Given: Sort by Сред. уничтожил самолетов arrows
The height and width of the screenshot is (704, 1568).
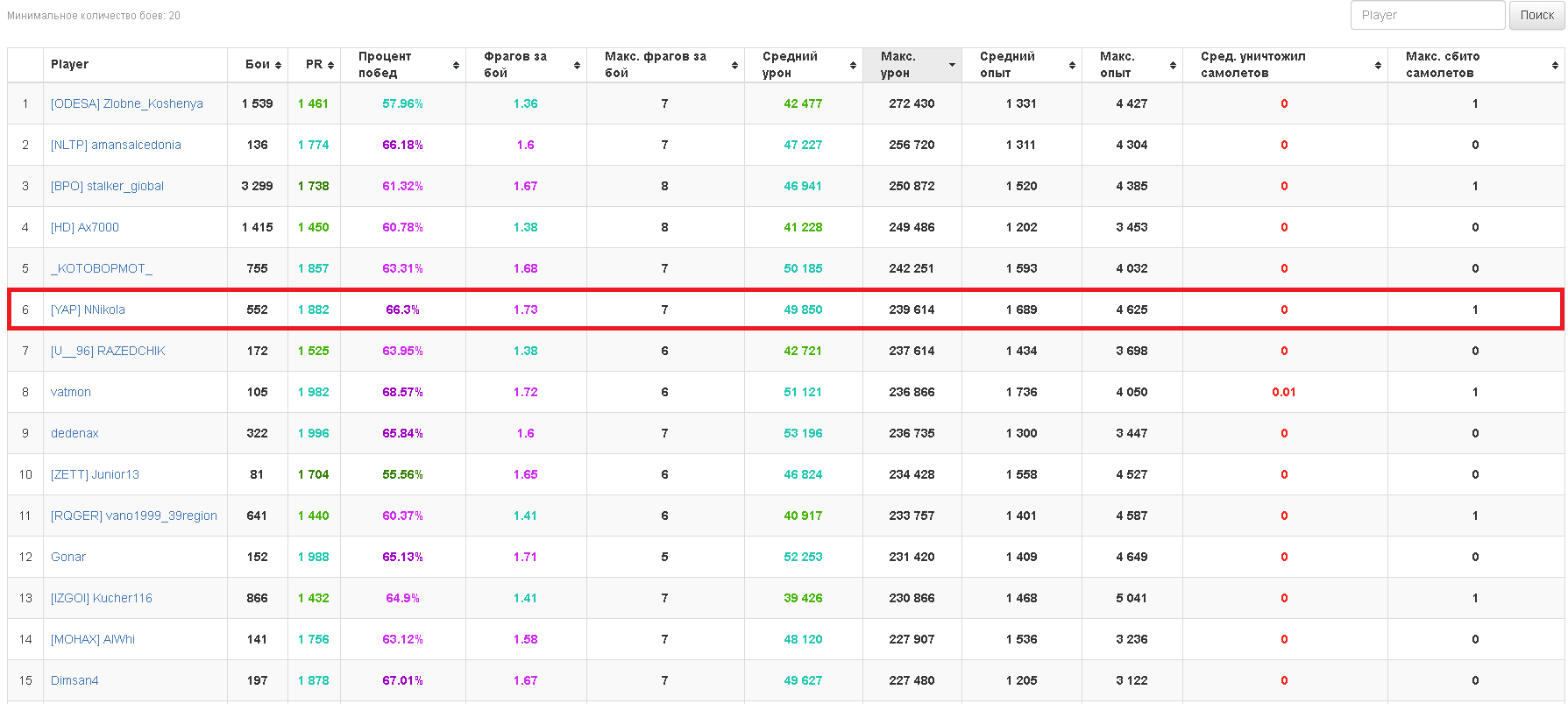Looking at the screenshot, I should [x=1378, y=65].
